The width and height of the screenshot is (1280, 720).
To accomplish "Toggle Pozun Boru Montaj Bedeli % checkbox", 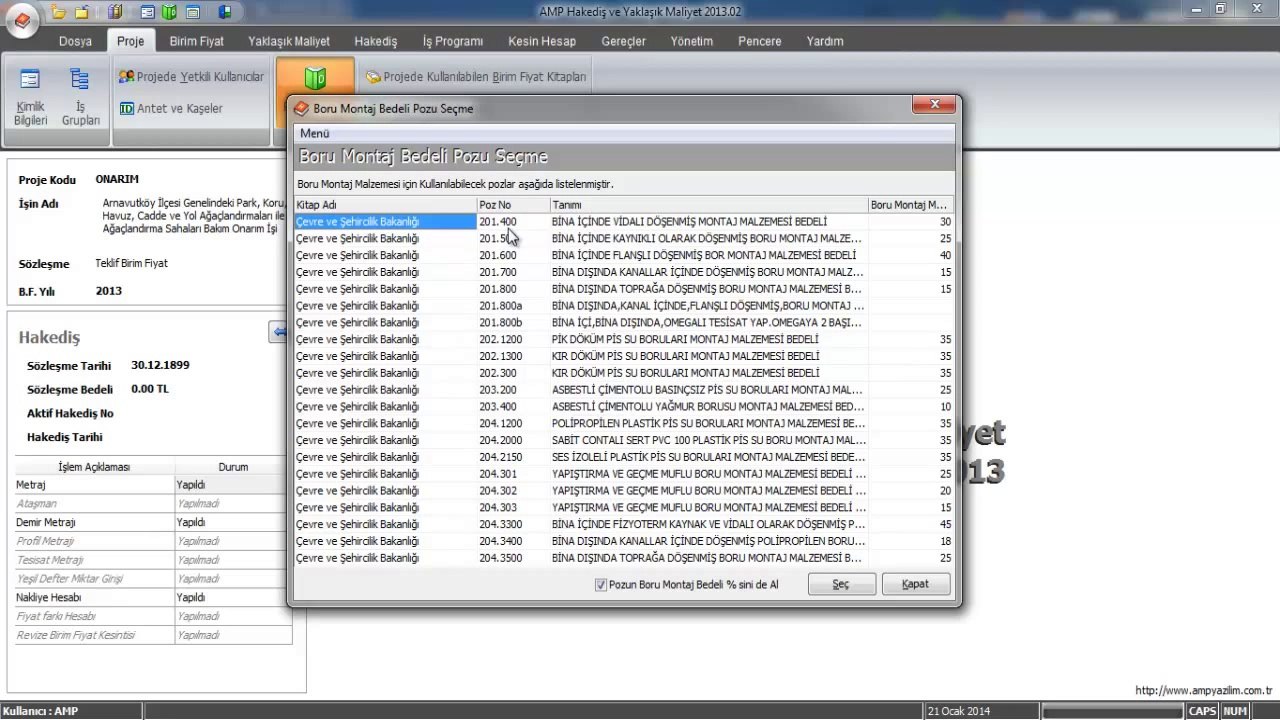I will tap(601, 585).
